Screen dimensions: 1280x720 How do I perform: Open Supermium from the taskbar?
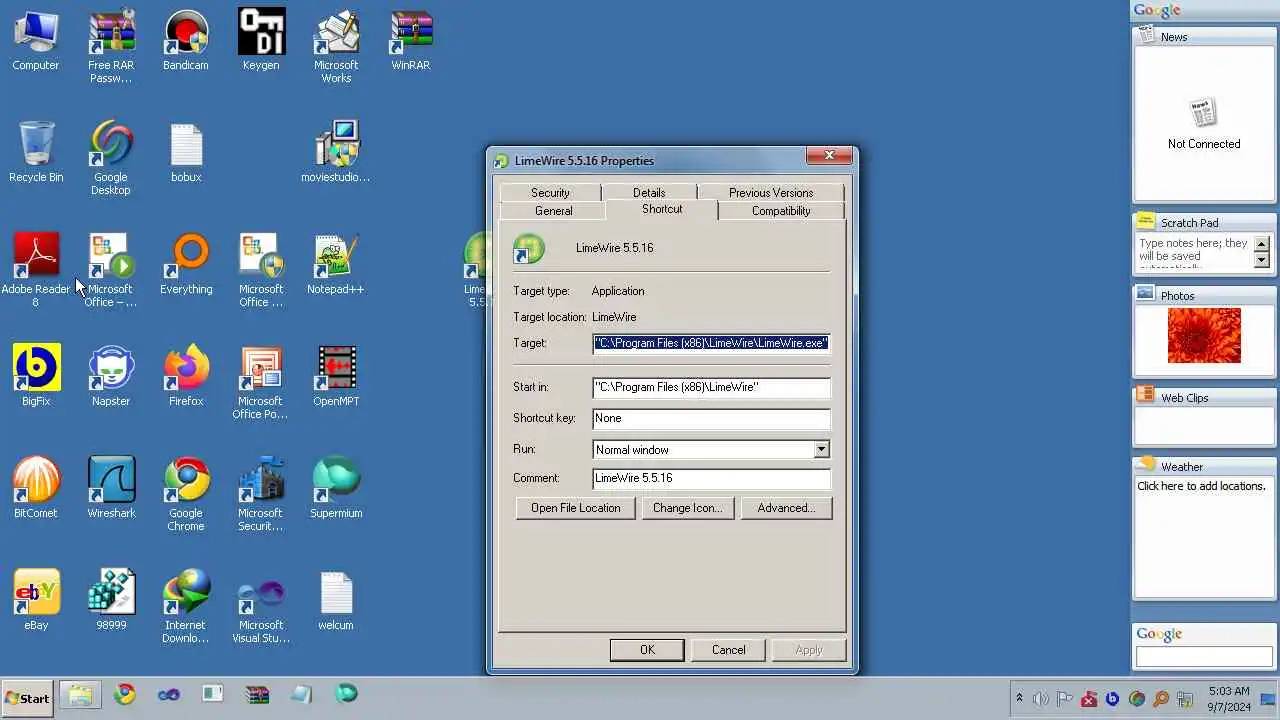(346, 694)
